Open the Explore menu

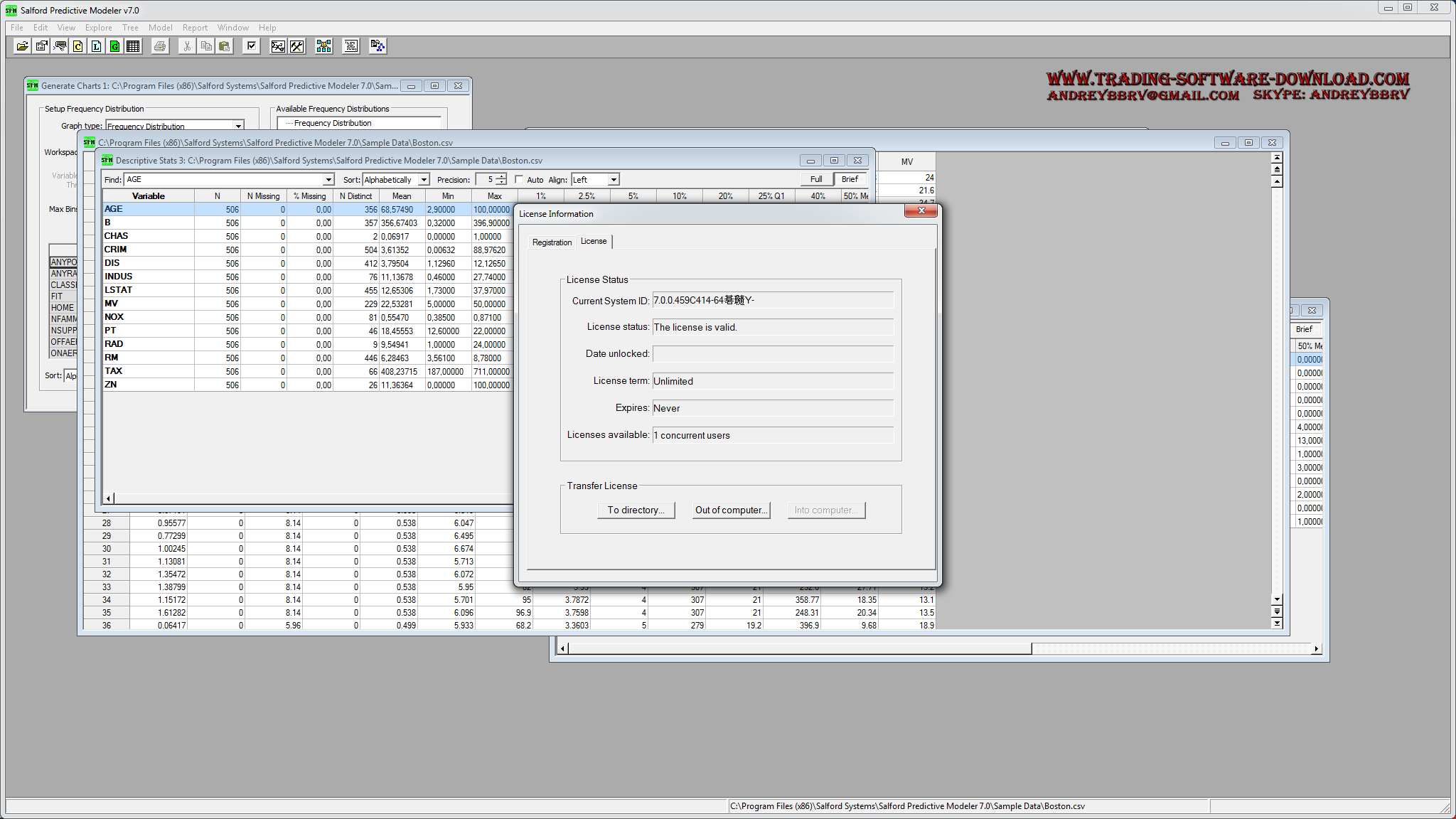pos(98,28)
